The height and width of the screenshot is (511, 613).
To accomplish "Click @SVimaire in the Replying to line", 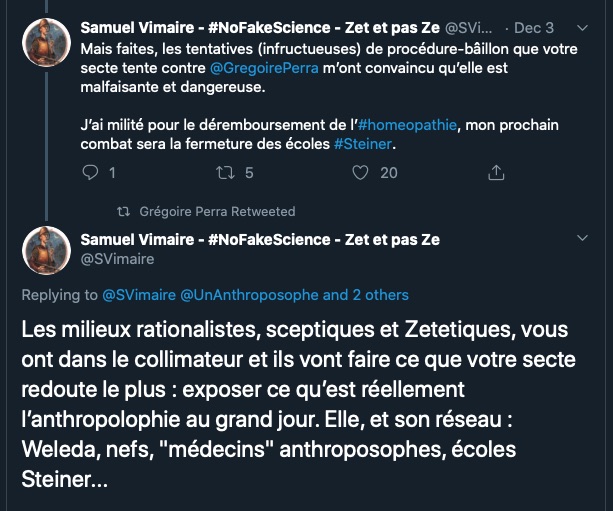I will click(138, 295).
